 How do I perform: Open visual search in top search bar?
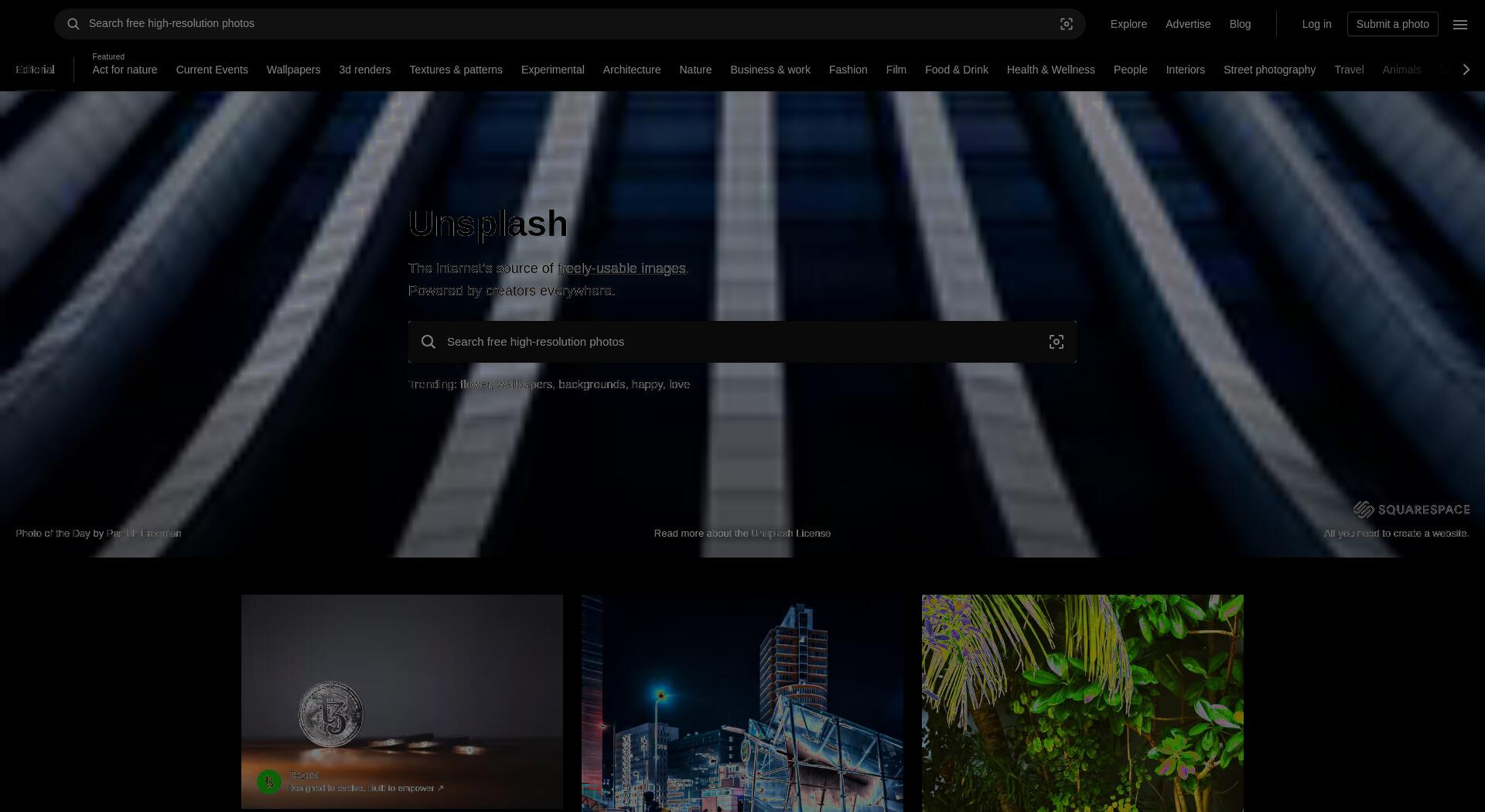click(x=1067, y=24)
